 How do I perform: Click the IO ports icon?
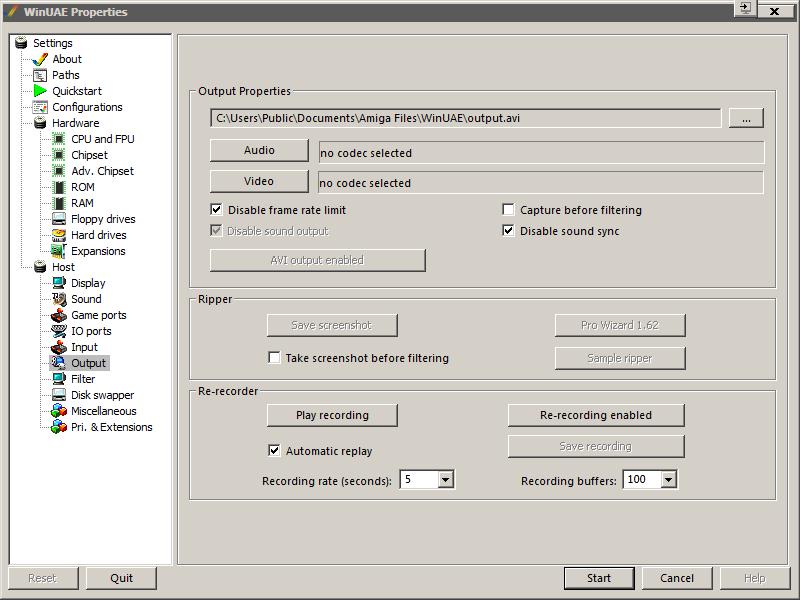(59, 331)
